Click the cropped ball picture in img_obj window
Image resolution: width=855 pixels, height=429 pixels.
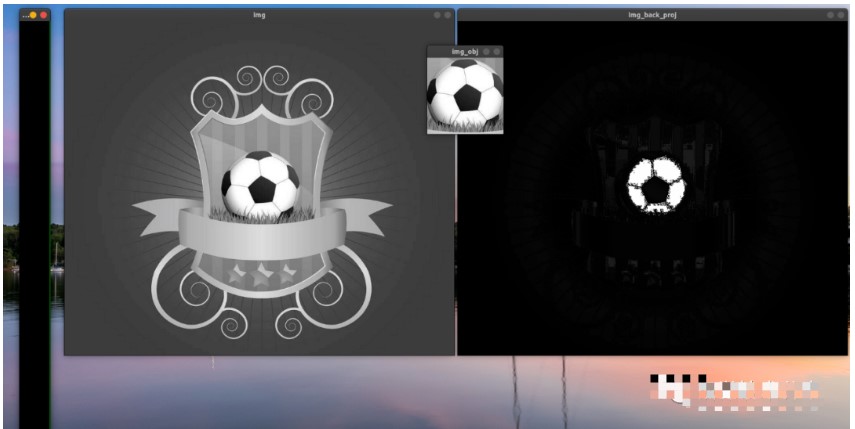465,95
